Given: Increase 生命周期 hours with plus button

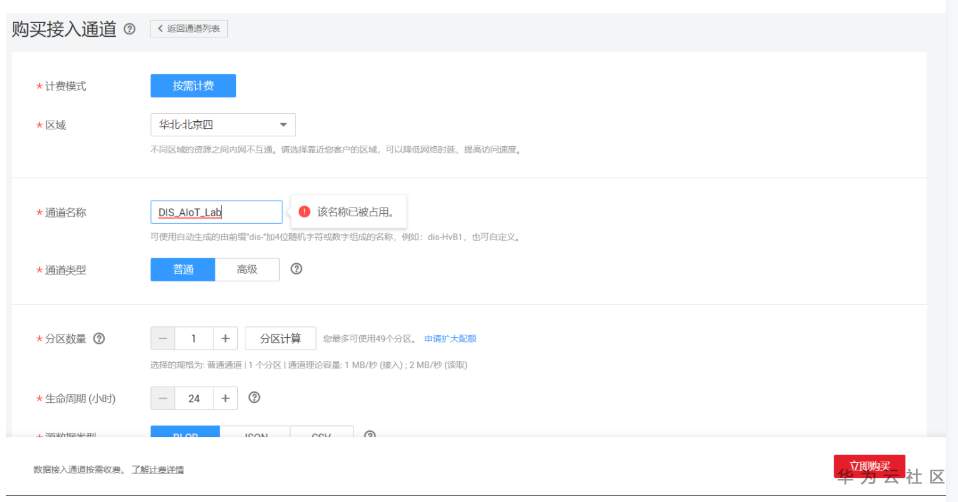Looking at the screenshot, I should click(x=225, y=398).
